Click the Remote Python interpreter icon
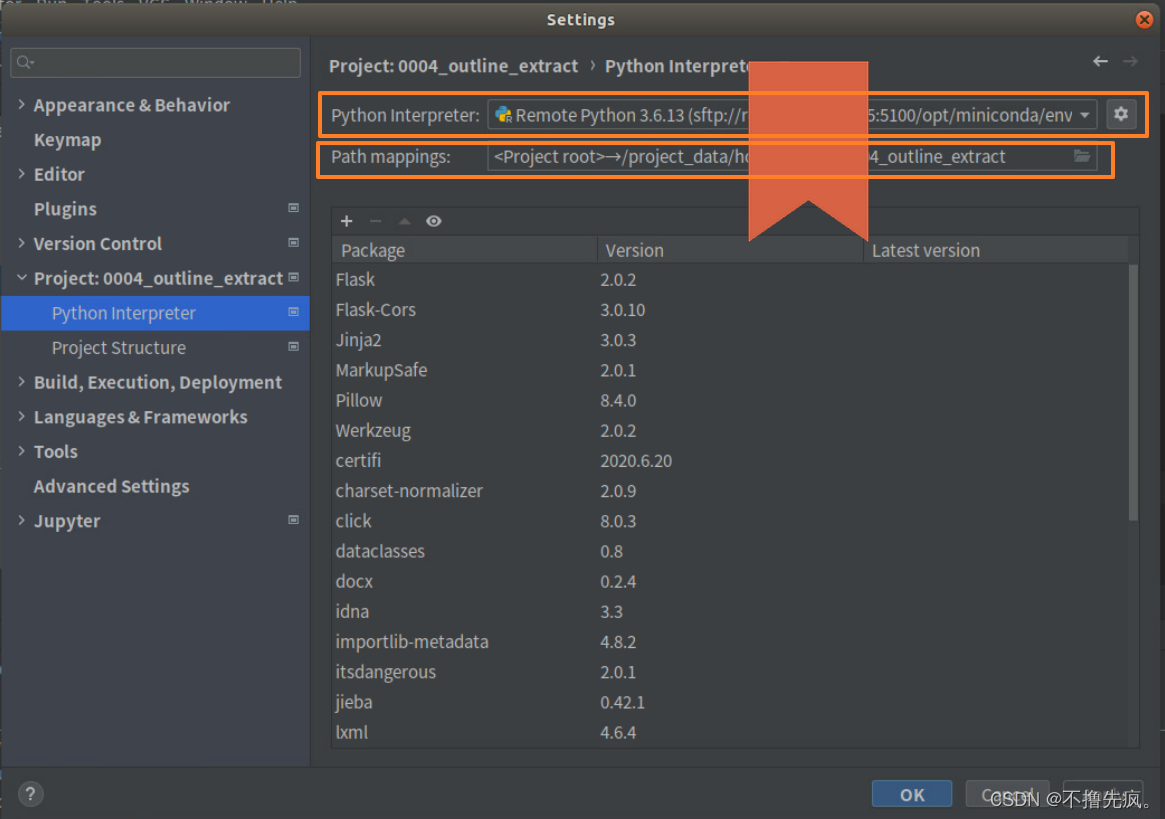The height and width of the screenshot is (819, 1165). click(x=504, y=115)
